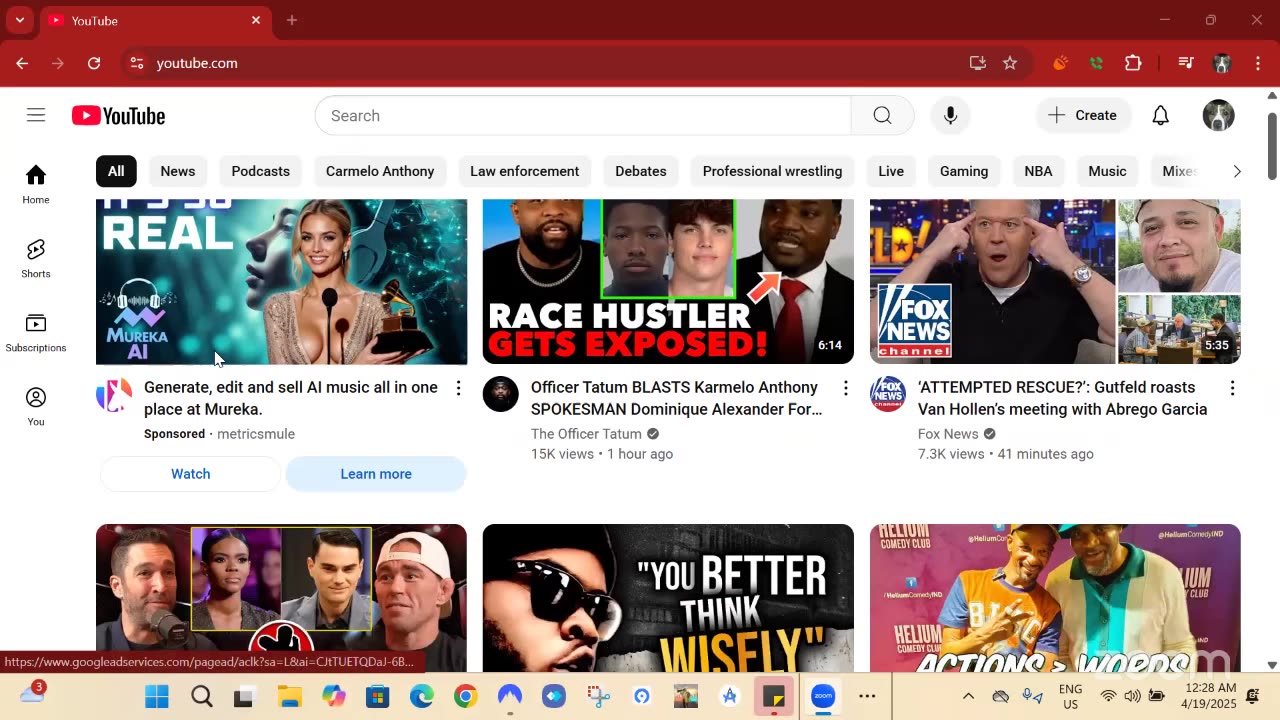Viewport: 1280px width, 720px height.
Task: Click Learn more on the Mureka ad
Action: pos(376,474)
